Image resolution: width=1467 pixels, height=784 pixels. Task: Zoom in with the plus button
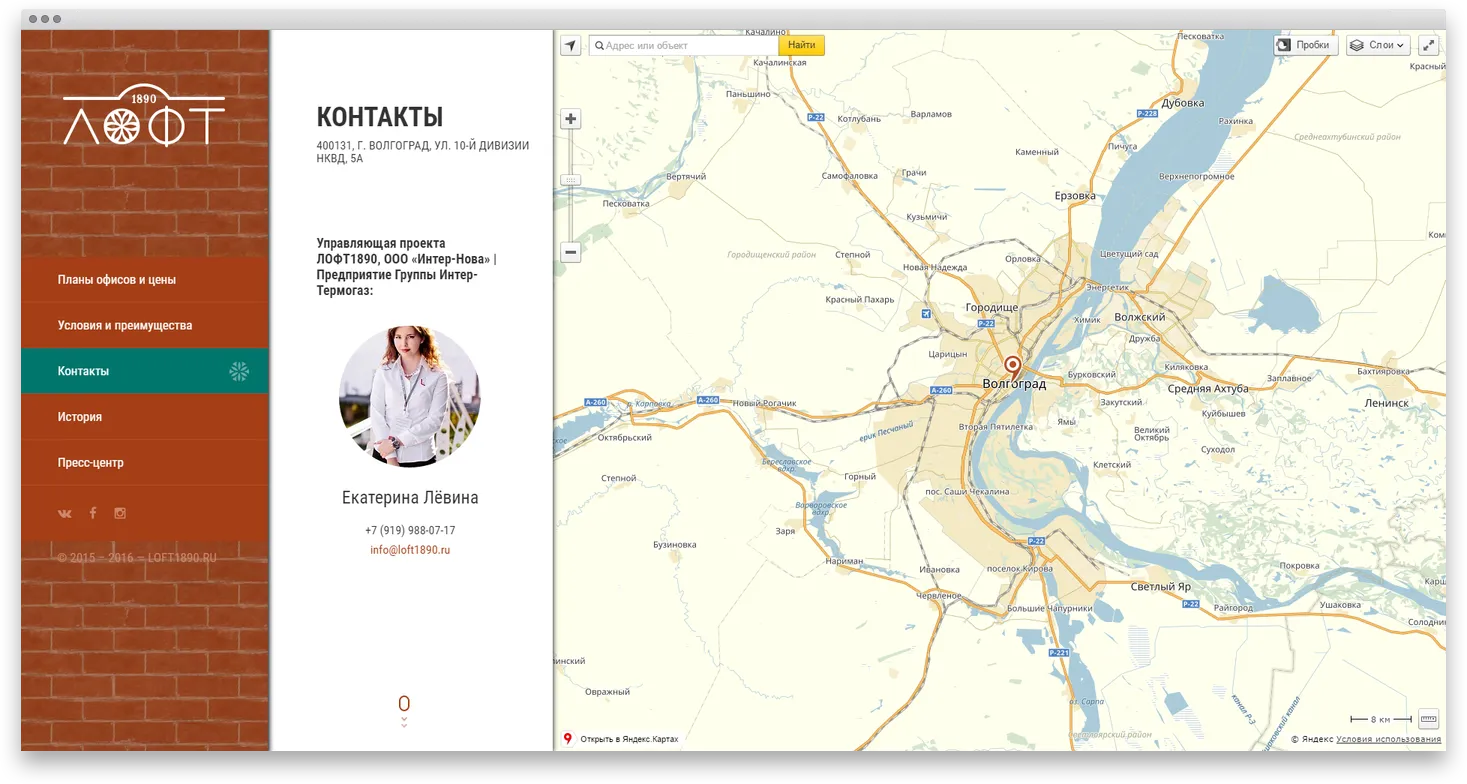(x=571, y=119)
